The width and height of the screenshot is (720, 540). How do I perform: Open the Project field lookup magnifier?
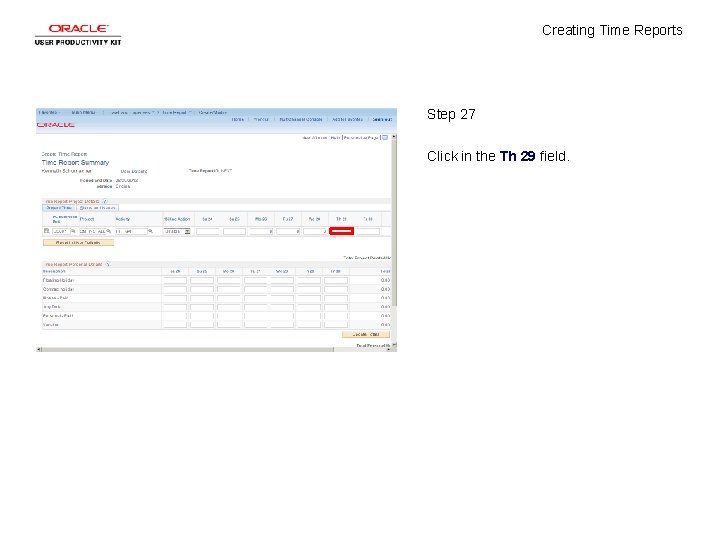click(x=109, y=231)
